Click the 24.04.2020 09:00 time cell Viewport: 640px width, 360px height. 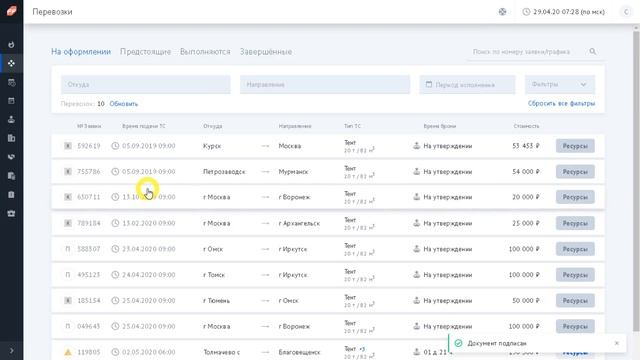point(149,275)
